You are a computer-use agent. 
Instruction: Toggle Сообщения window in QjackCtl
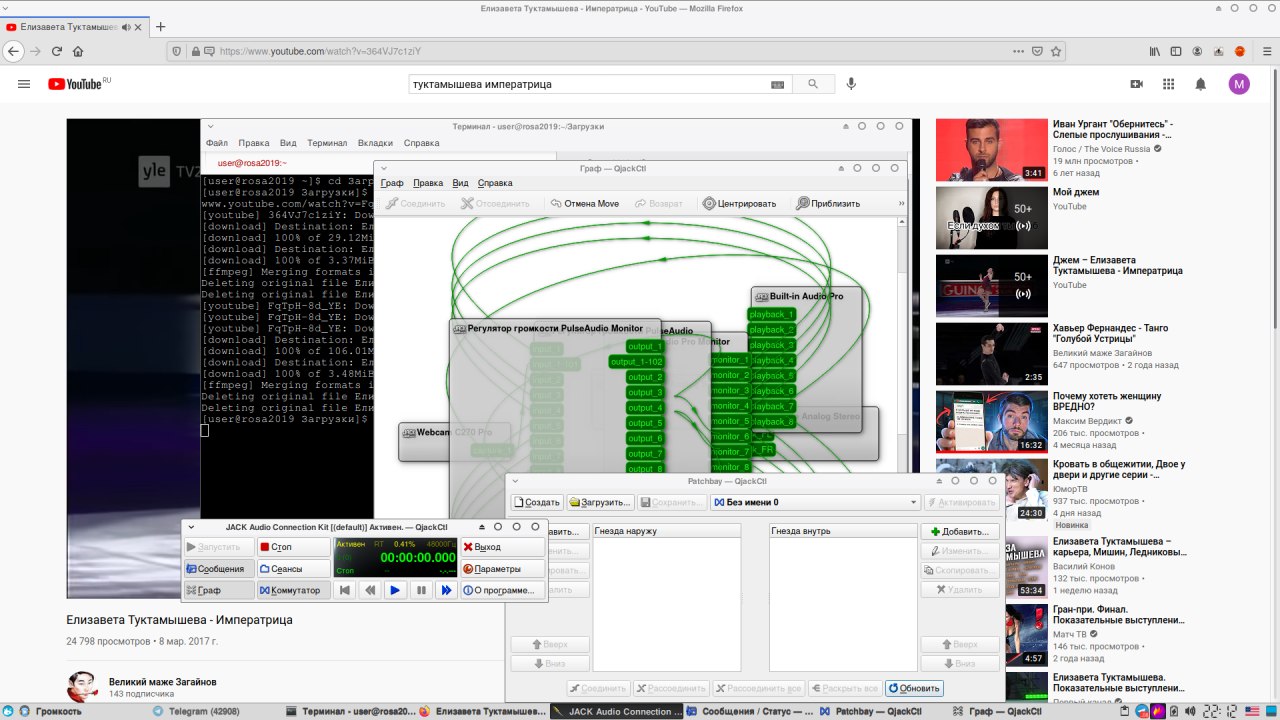click(219, 569)
